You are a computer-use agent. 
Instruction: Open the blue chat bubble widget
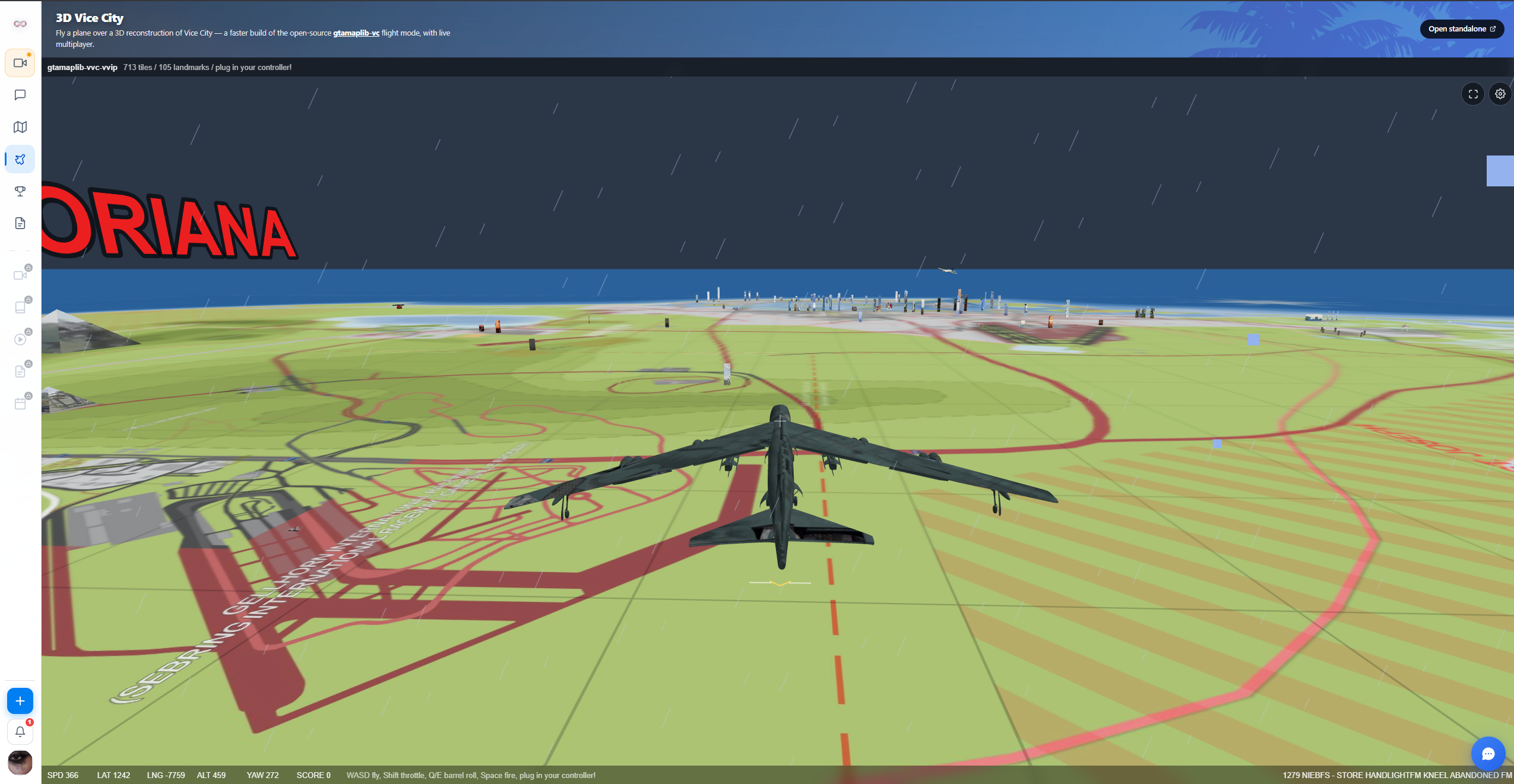tap(1488, 754)
